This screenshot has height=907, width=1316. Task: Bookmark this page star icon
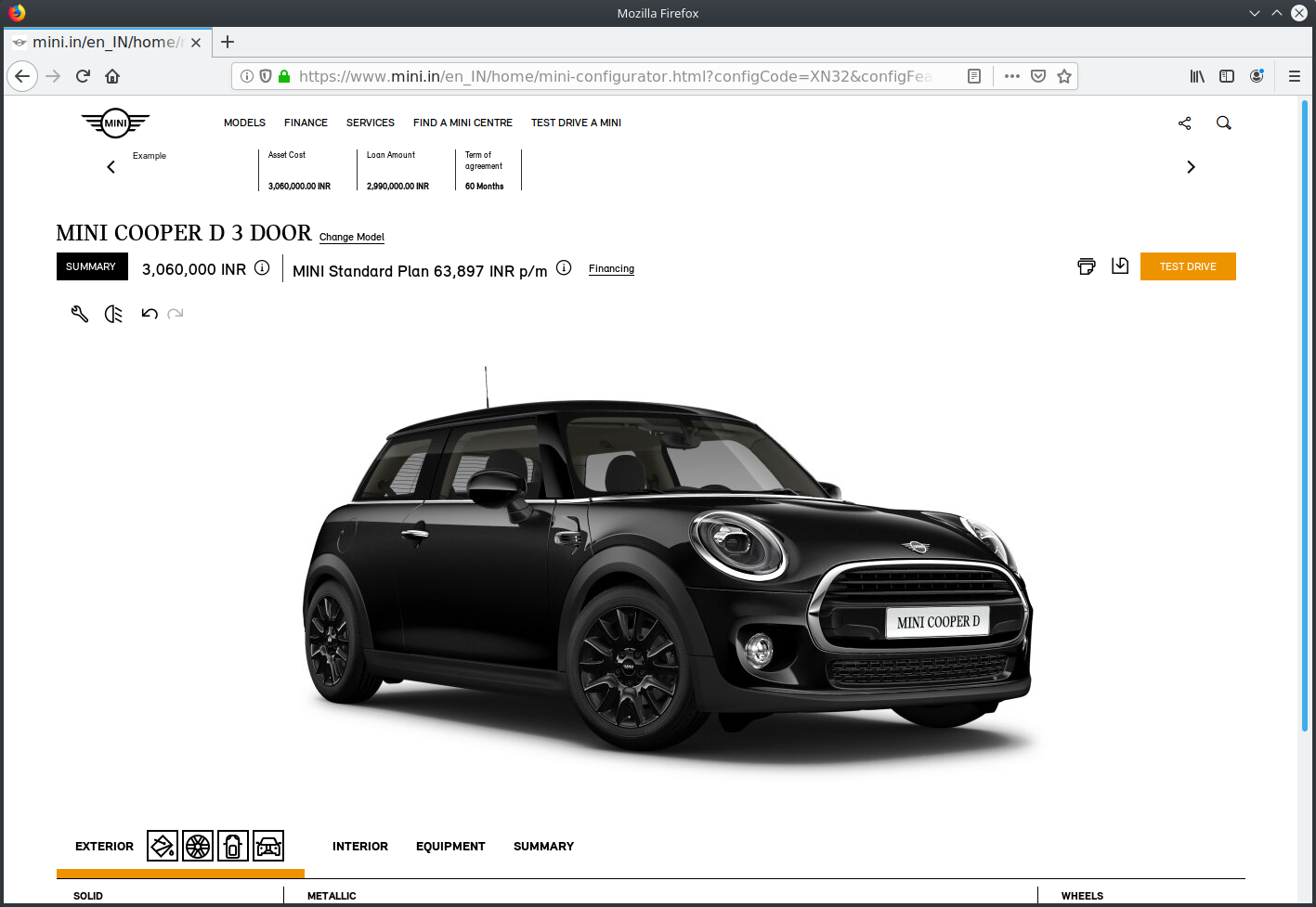tap(1064, 76)
